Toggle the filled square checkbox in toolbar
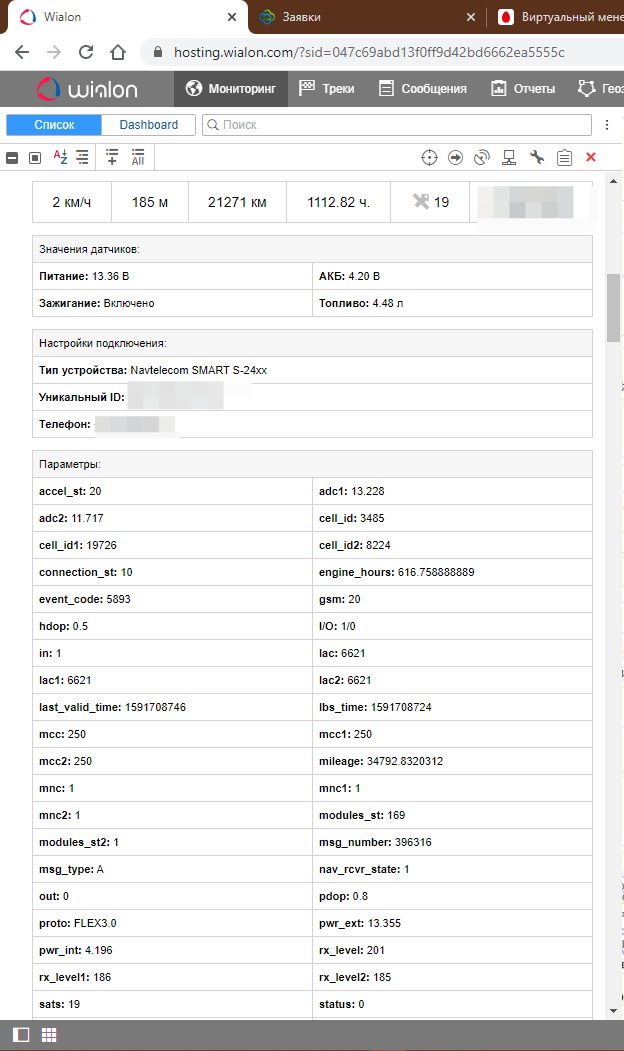 point(35,158)
